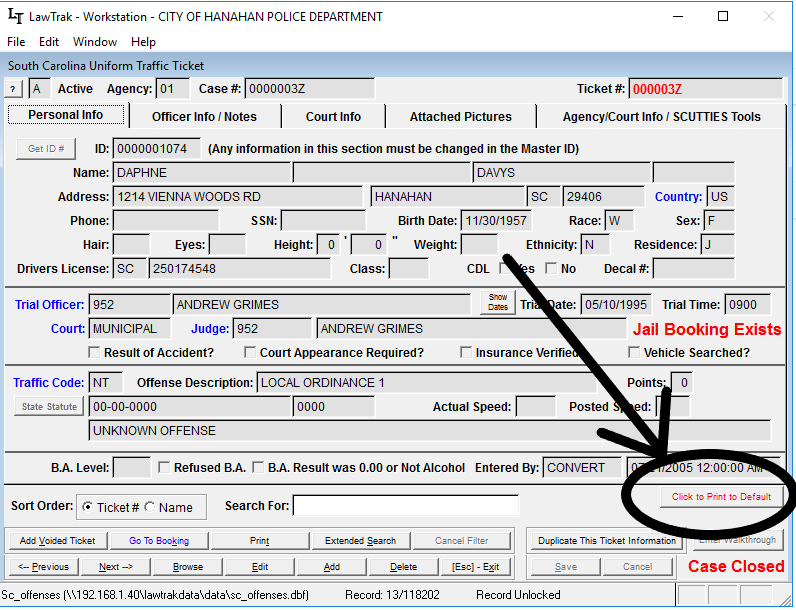Screen dimensions: 796x610
Task: Click the address field 1214 VIENNA WOODS RD
Action: click(238, 196)
